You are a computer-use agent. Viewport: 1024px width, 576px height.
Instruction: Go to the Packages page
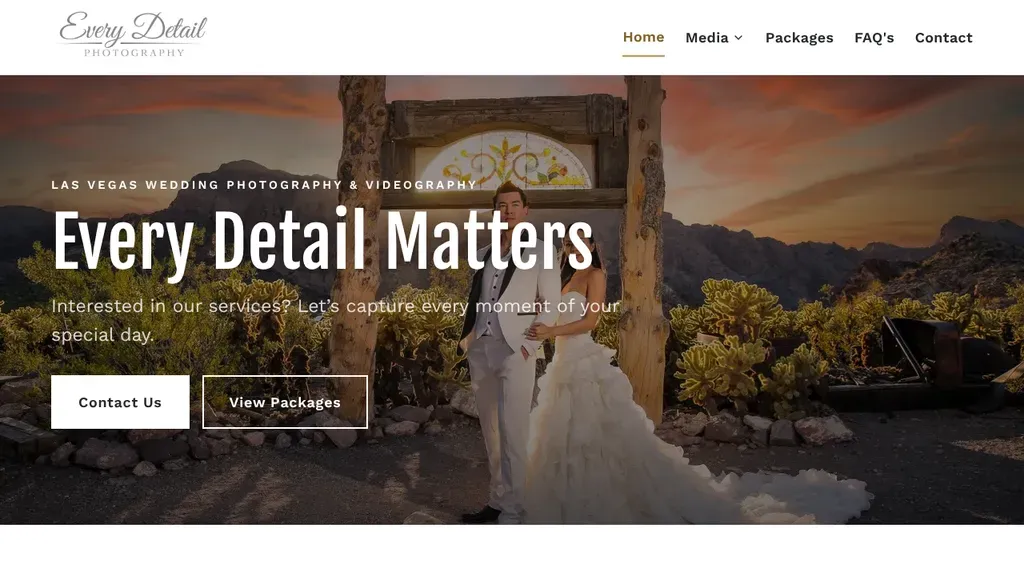[799, 38]
